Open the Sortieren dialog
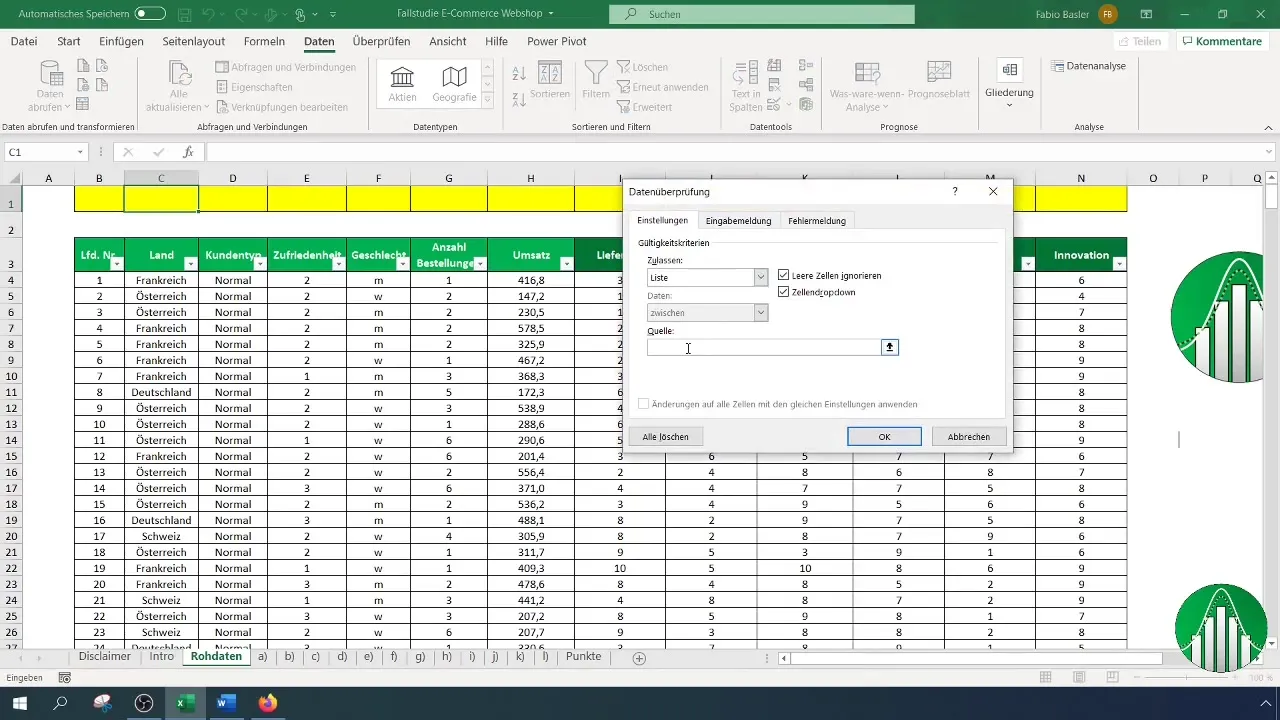The width and height of the screenshot is (1280, 720). click(x=550, y=82)
